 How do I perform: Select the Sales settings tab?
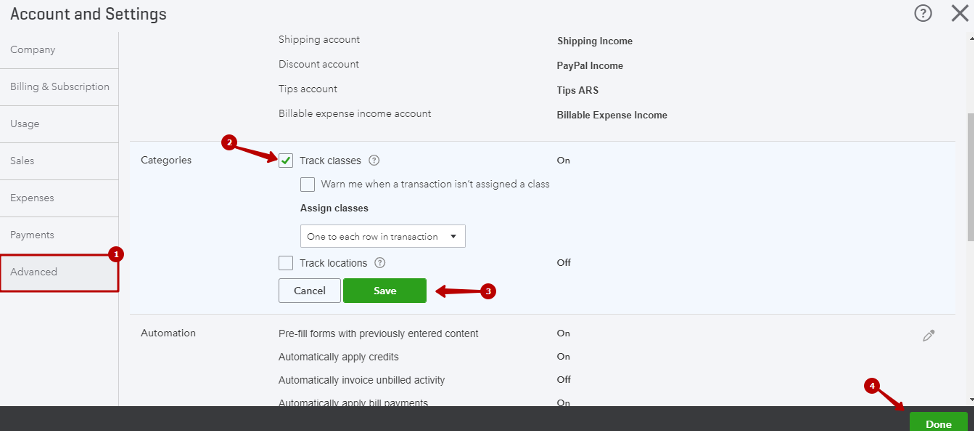tap(59, 161)
